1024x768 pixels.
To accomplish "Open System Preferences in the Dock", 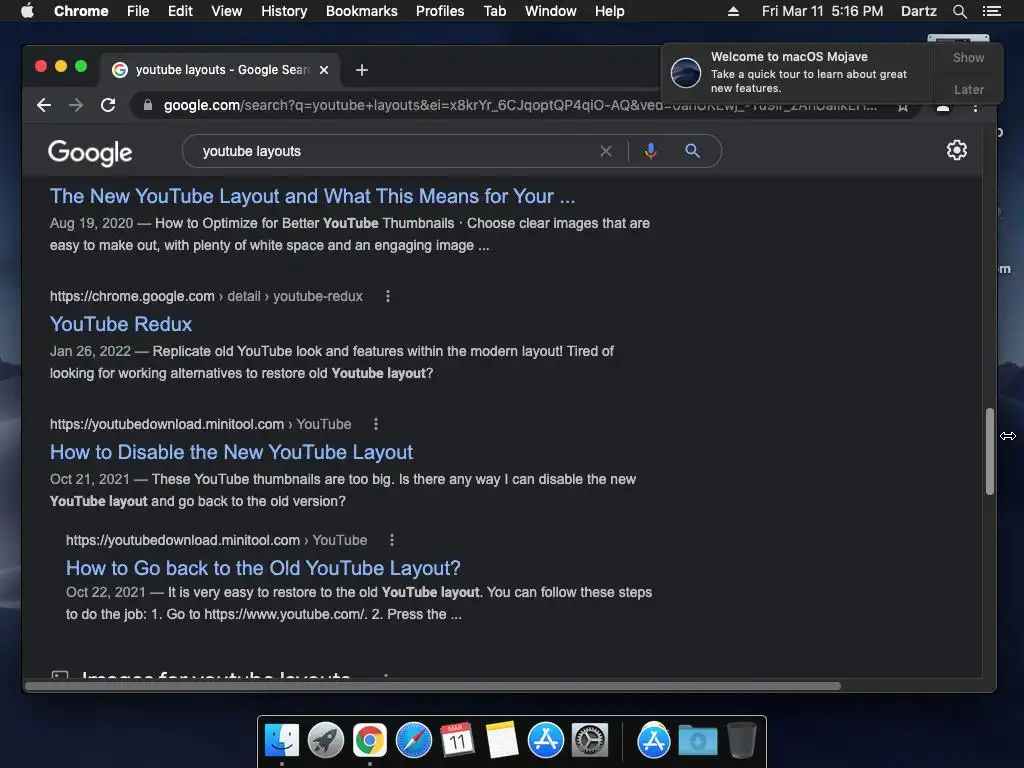I will [590, 741].
